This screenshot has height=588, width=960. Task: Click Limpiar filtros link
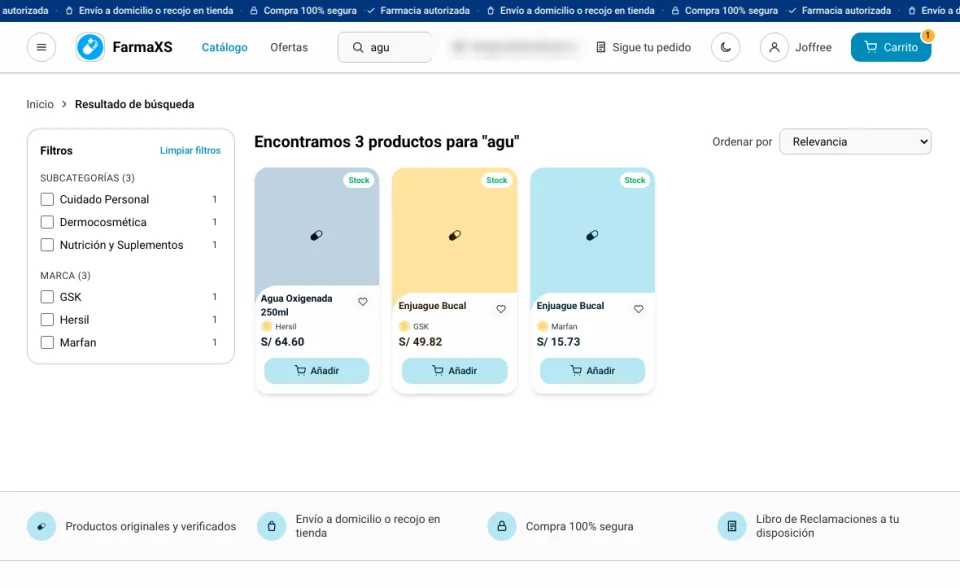coord(190,150)
